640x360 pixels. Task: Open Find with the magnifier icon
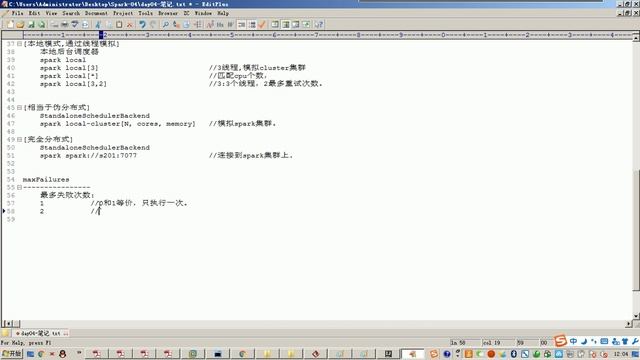click(165, 24)
